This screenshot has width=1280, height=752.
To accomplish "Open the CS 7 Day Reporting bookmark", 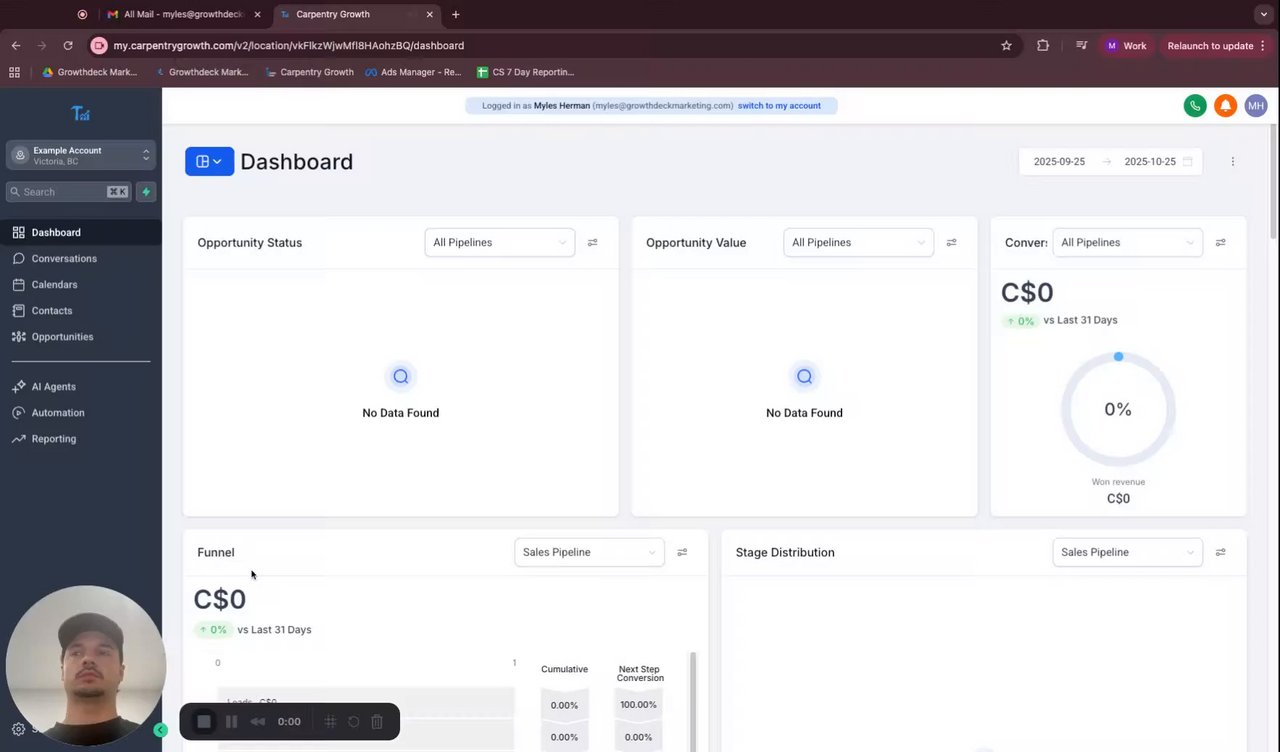I will [x=526, y=72].
